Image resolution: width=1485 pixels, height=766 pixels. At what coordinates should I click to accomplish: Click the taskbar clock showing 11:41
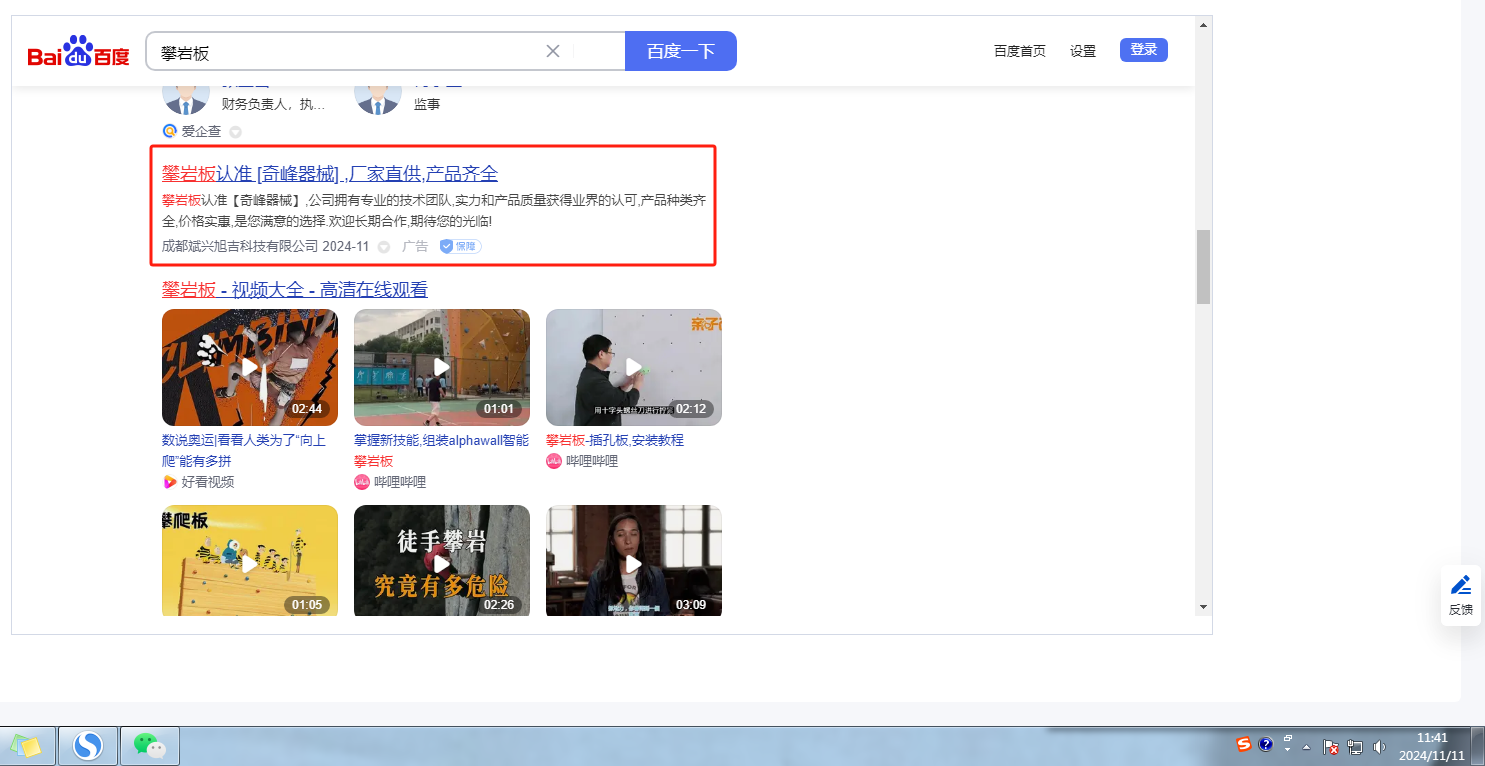1431,746
